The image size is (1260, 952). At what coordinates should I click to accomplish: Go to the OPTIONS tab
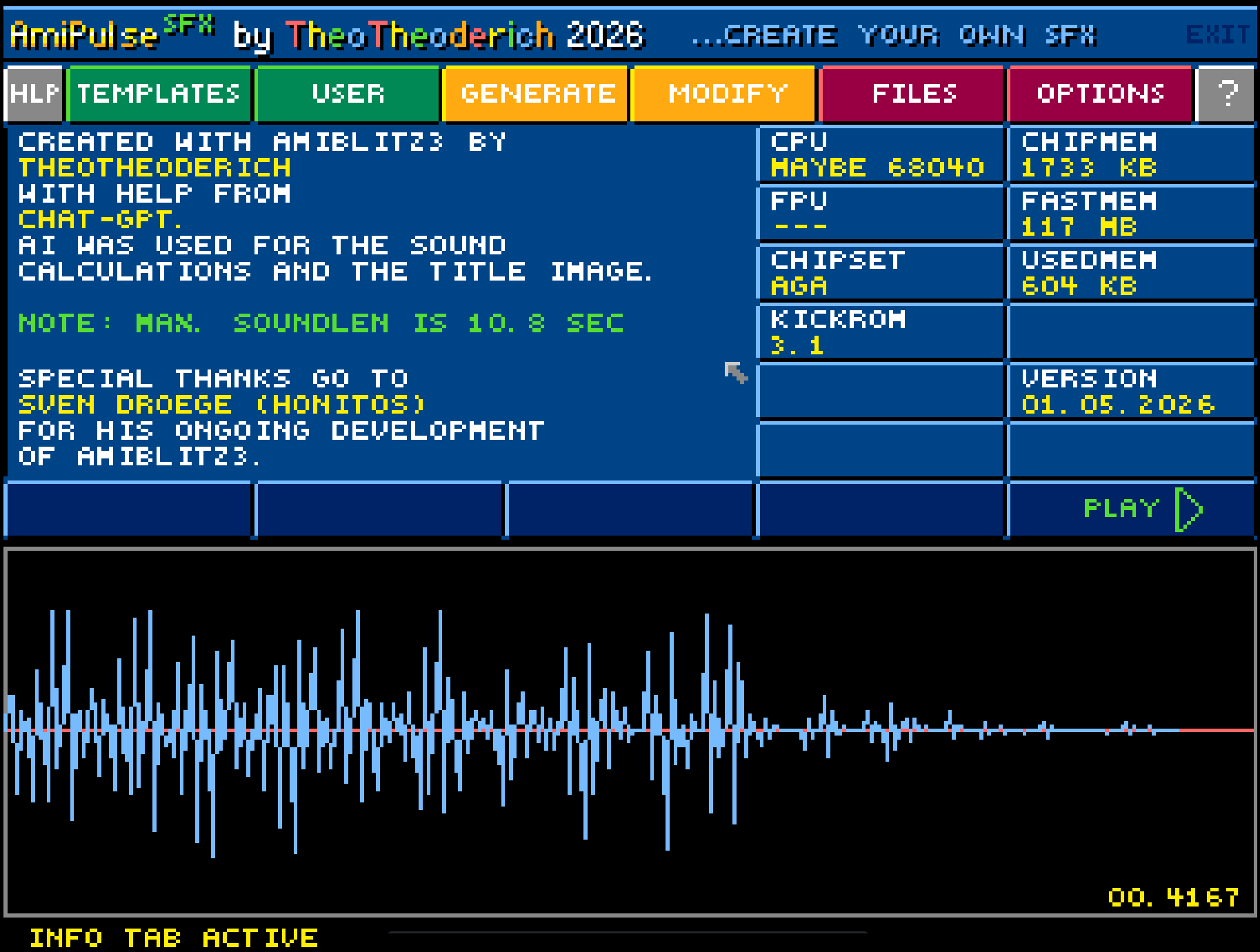click(x=1101, y=94)
